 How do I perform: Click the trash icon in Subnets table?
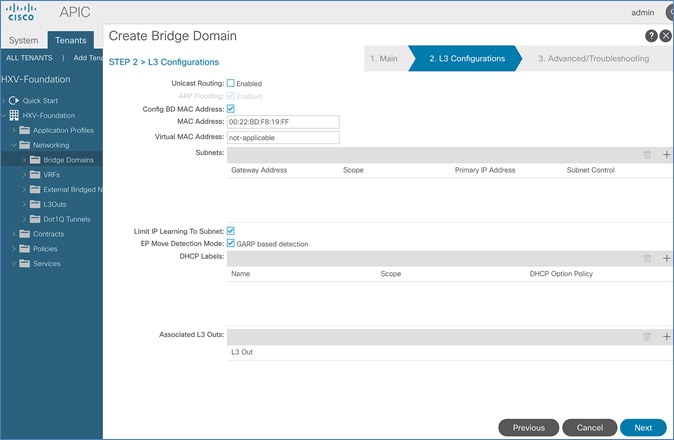(x=647, y=155)
